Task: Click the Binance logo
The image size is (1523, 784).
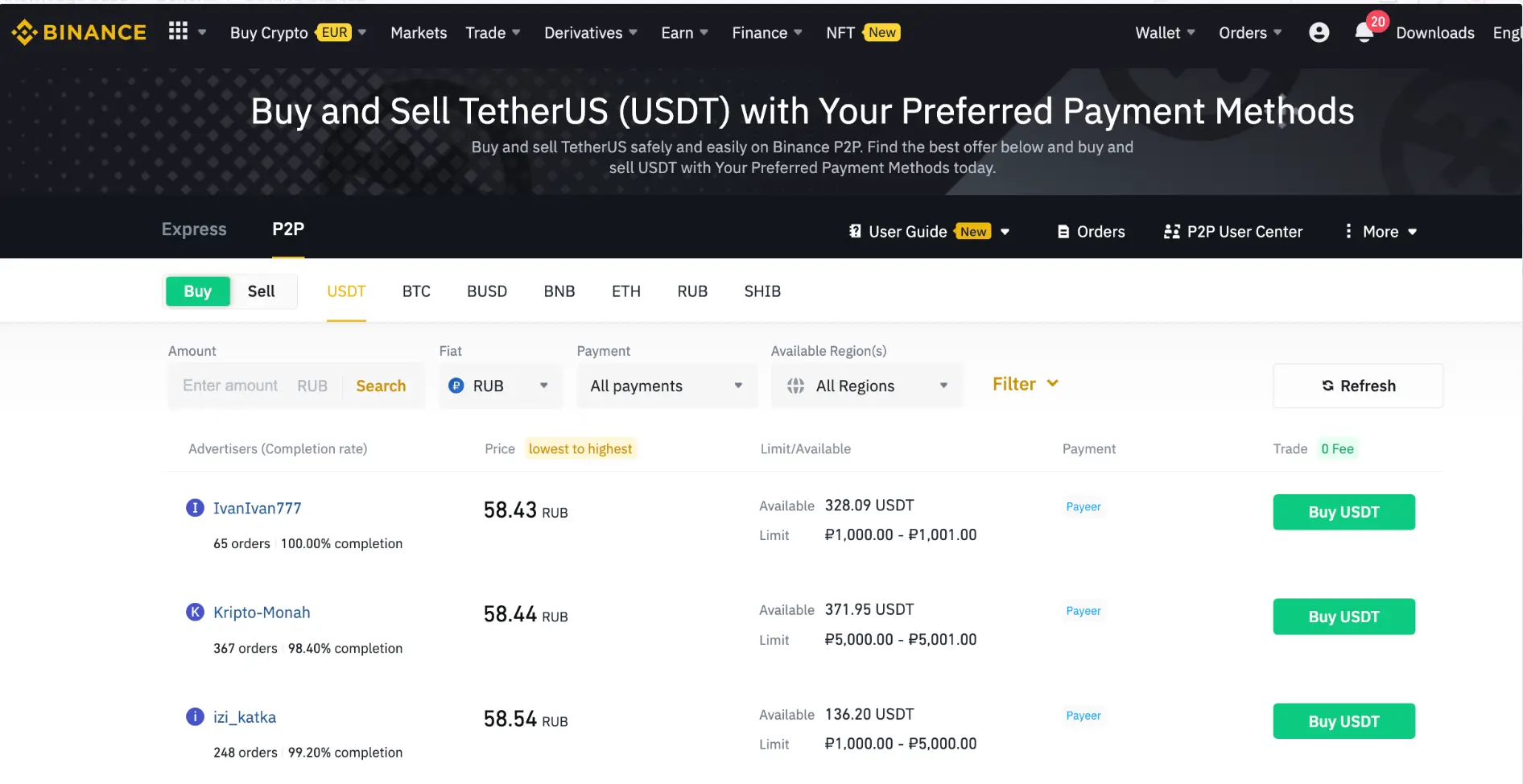Action: point(79,32)
